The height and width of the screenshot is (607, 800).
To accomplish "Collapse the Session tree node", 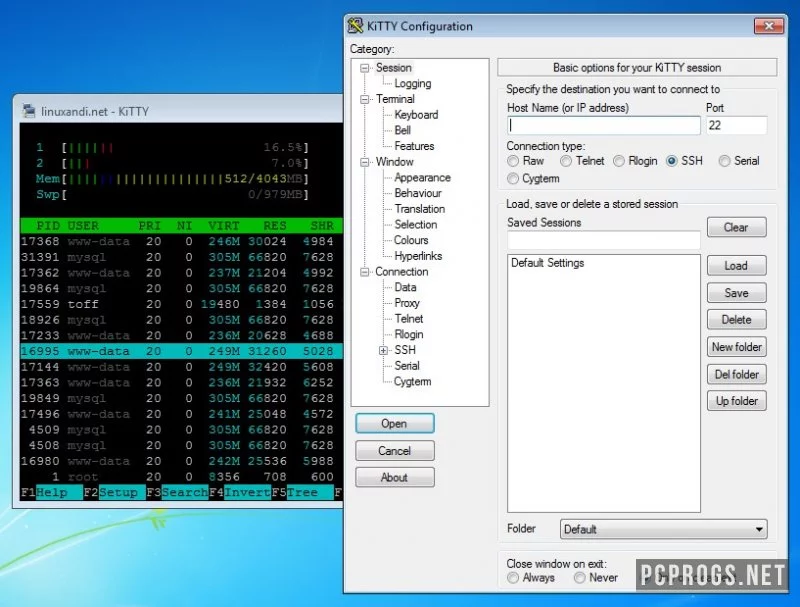I will coord(364,68).
